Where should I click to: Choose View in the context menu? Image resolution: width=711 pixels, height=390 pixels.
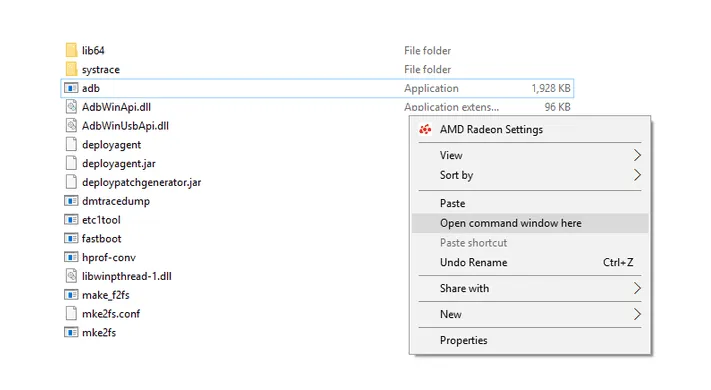pos(530,155)
